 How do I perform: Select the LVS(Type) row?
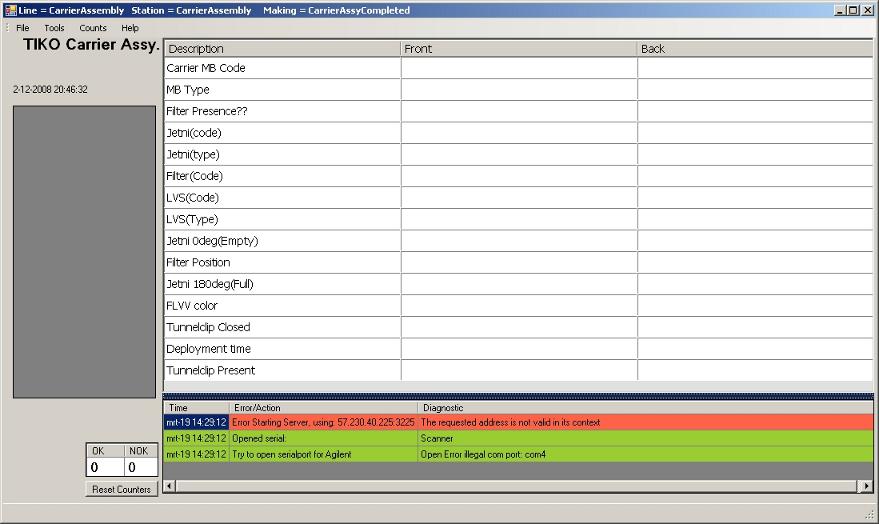point(519,219)
